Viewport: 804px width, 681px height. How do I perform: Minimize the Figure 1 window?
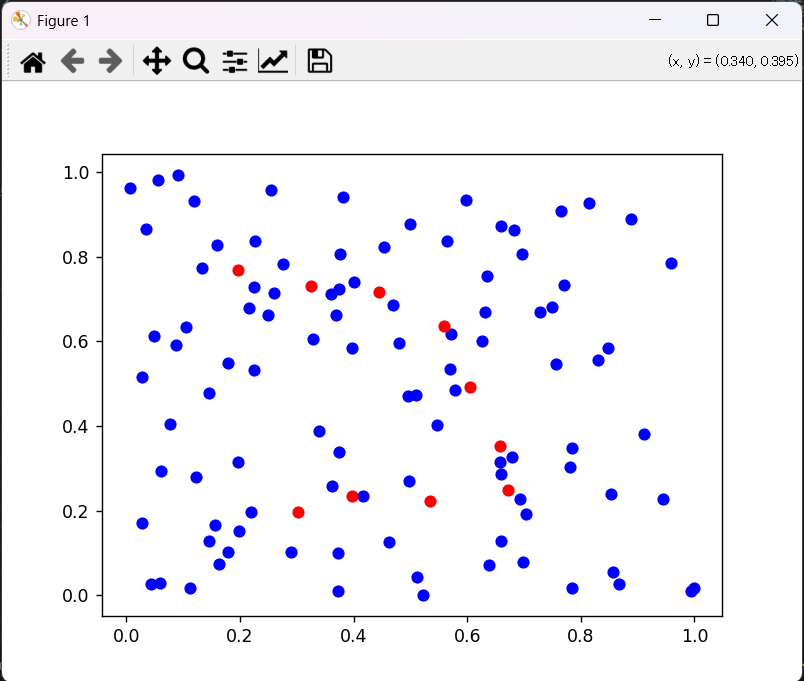point(655,20)
